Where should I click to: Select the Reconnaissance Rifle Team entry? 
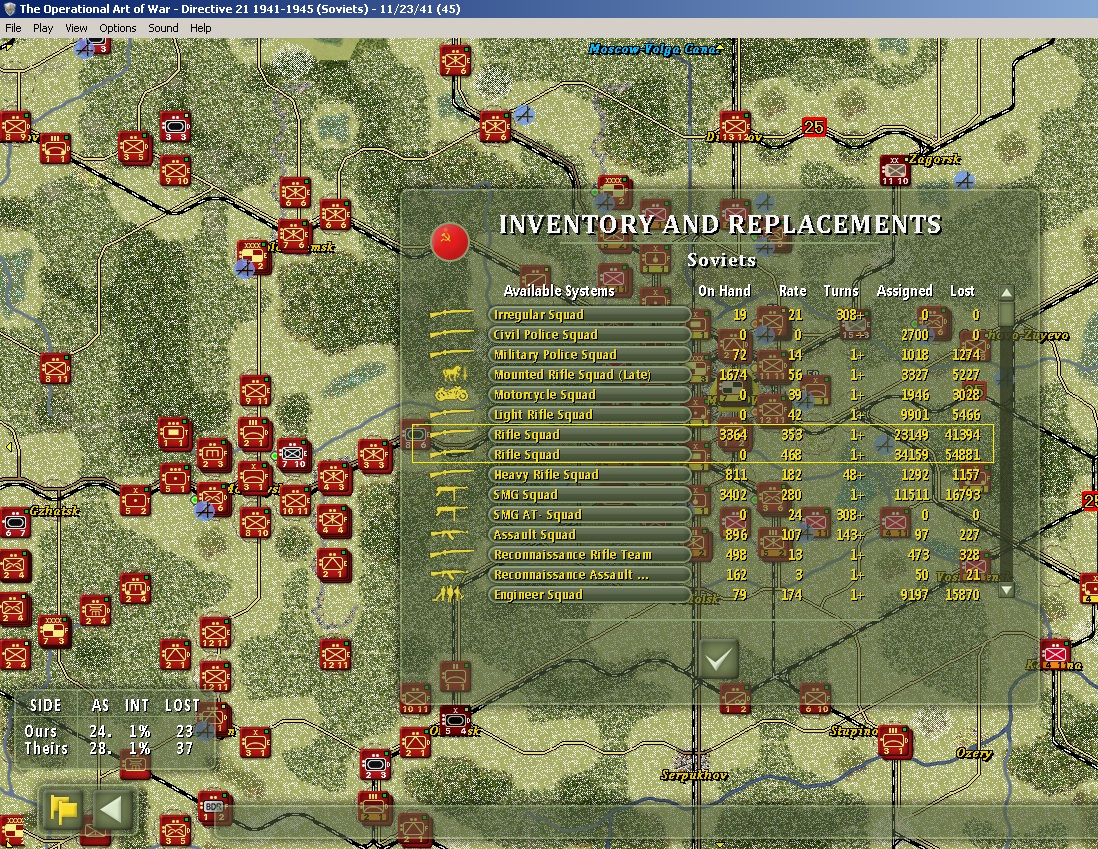[590, 554]
